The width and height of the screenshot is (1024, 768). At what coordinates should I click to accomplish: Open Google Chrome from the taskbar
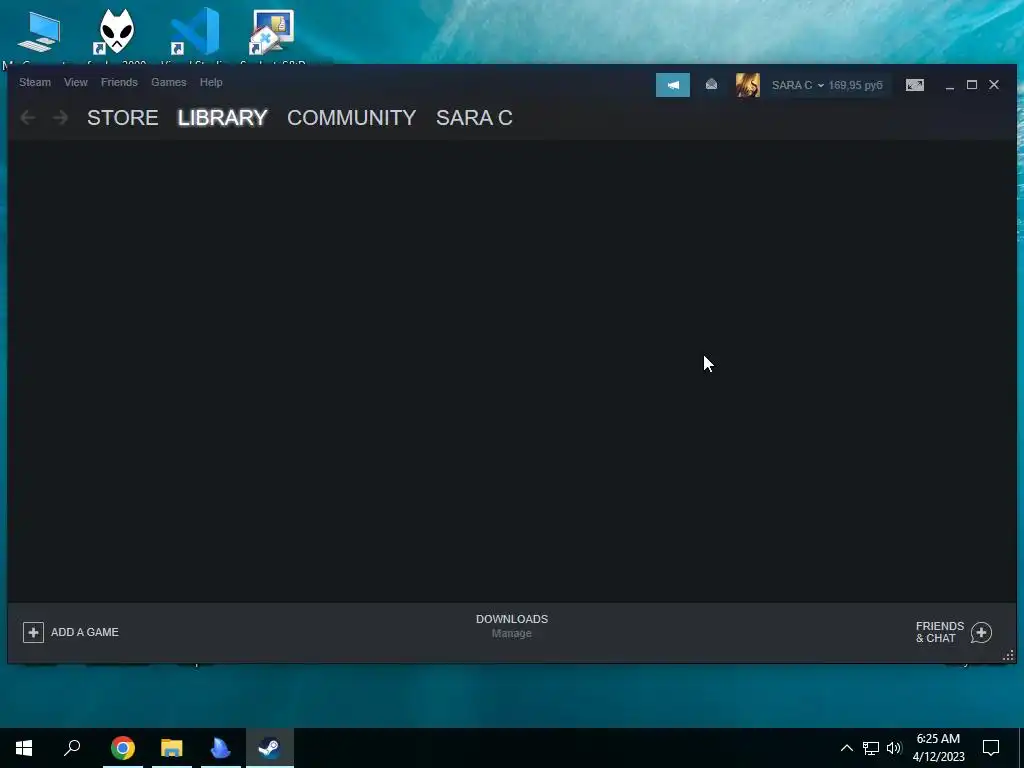123,748
